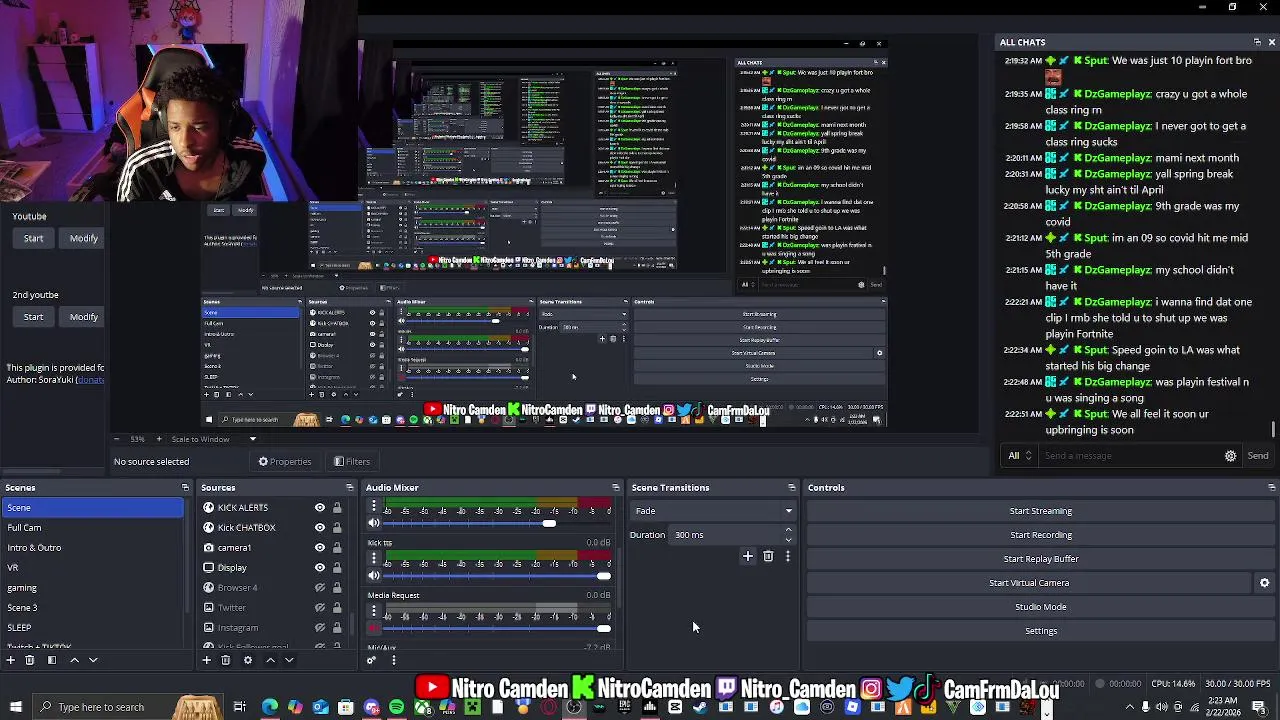Image resolution: width=1280 pixels, height=720 pixels.
Task: Open chat settings gear in All Chats dock
Action: coord(1230,456)
